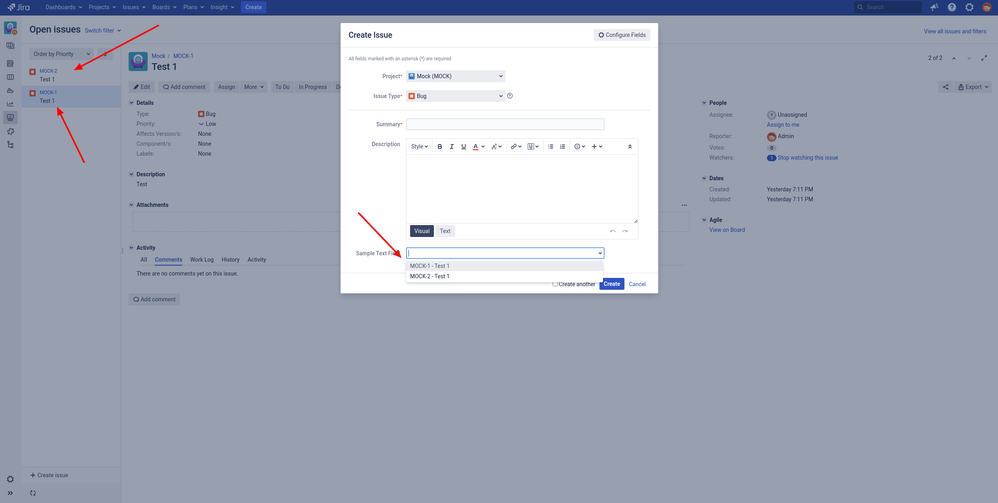Viewport: 998px width, 503px height.
Task: Open the Style dropdown in editor
Action: tap(419, 146)
